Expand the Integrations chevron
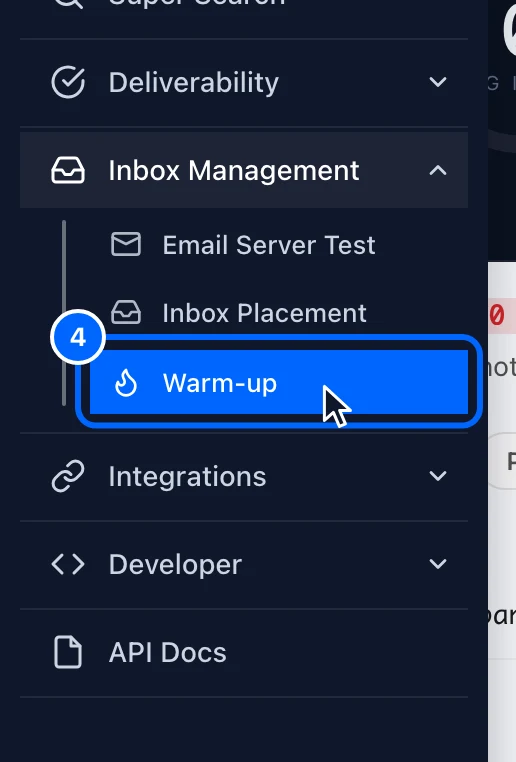Screen dimensions: 516x762 [438, 476]
